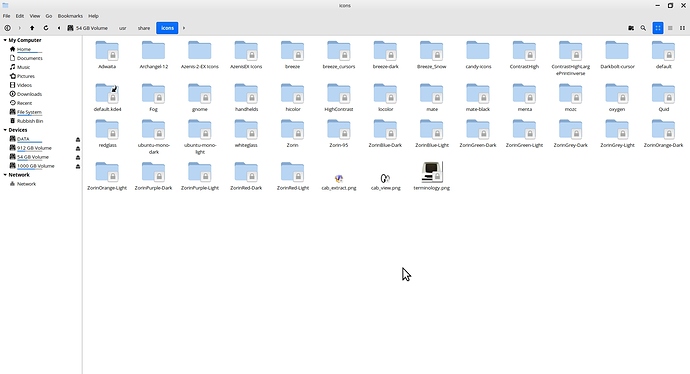Image resolution: width=690 pixels, height=374 pixels.
Task: Jump to 54 GB Volume in path bar
Action: [x=88, y=28]
